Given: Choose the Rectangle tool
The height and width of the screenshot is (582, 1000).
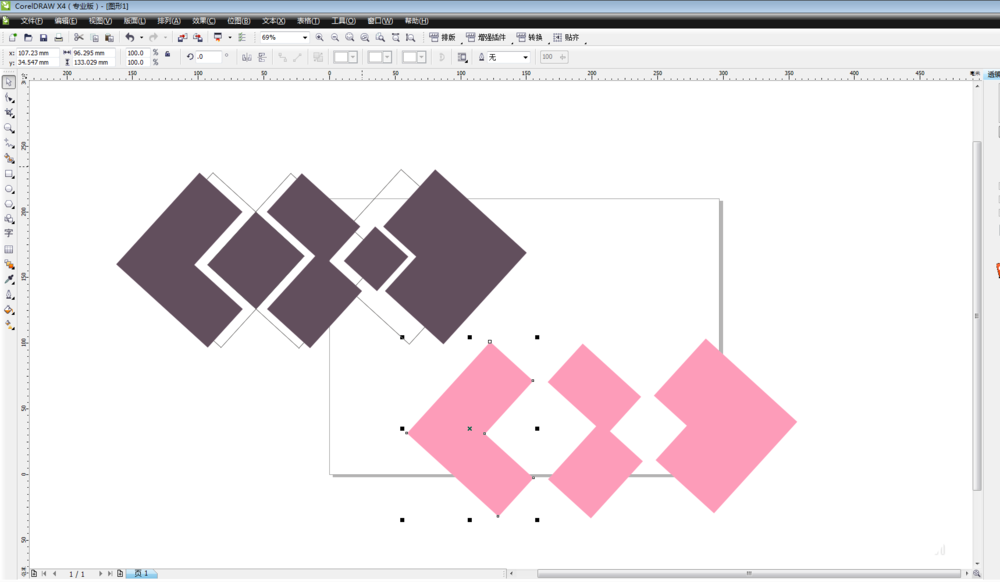Looking at the screenshot, I should click(x=9, y=173).
